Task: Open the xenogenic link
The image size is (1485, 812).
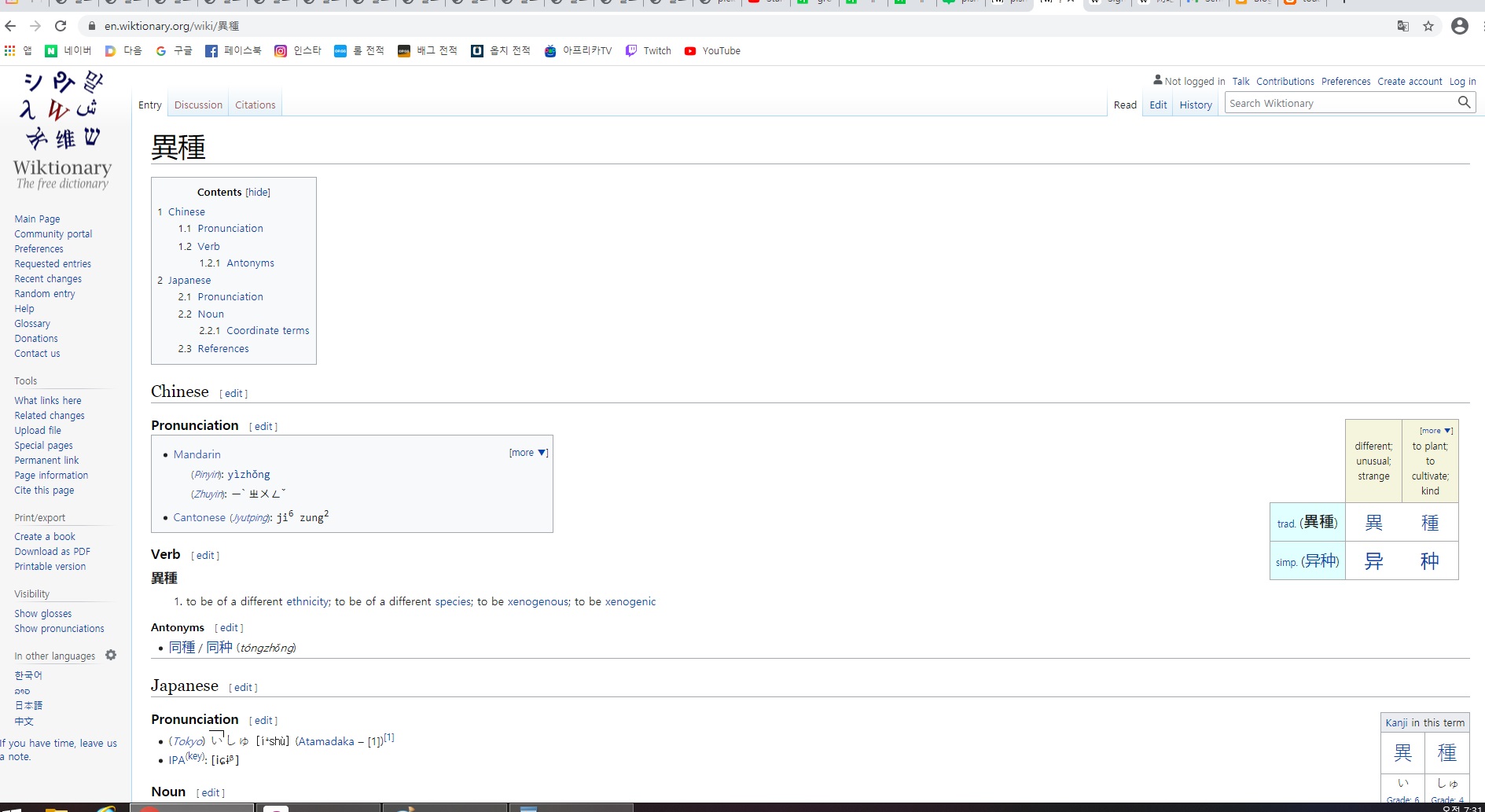Action: click(x=630, y=602)
